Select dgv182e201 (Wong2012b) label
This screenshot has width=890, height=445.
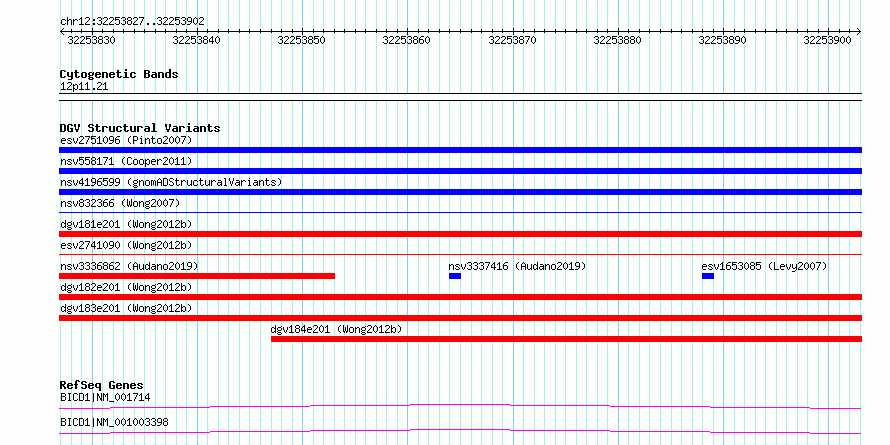pyautogui.click(x=126, y=287)
